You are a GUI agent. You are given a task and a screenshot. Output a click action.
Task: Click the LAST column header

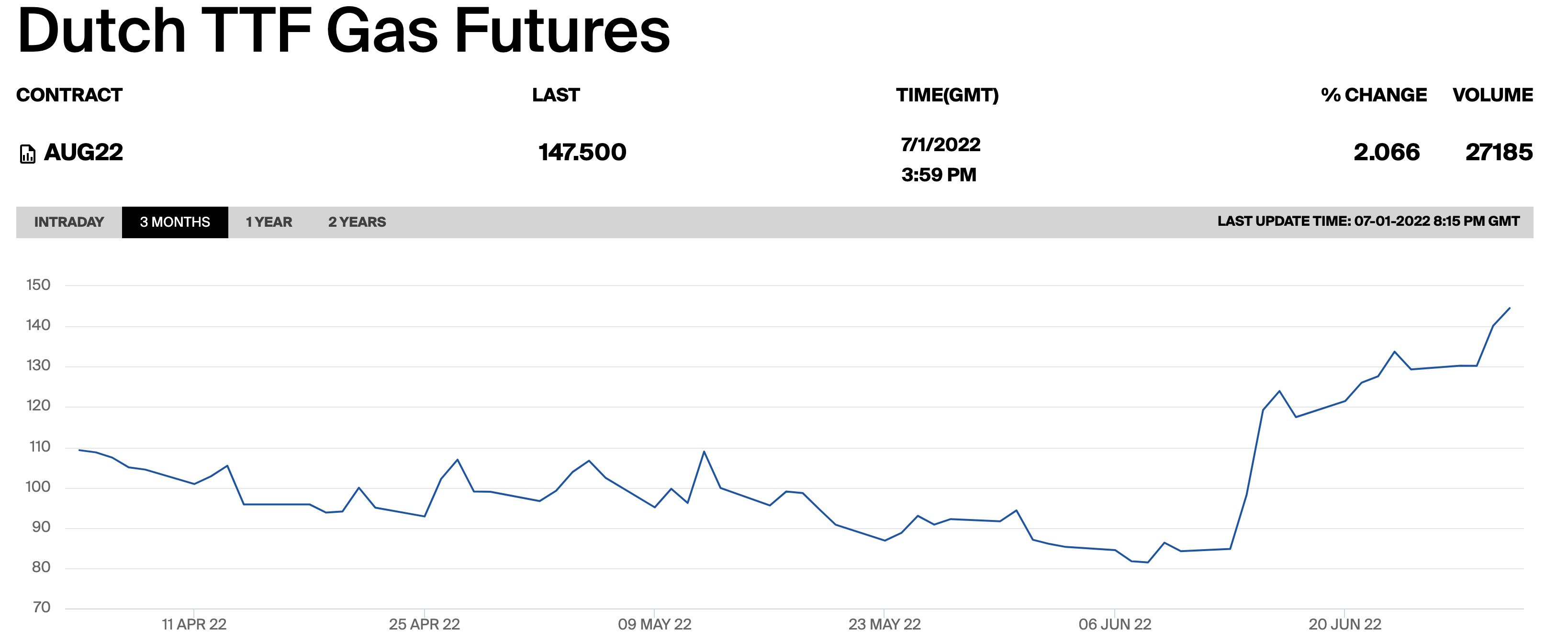(556, 95)
